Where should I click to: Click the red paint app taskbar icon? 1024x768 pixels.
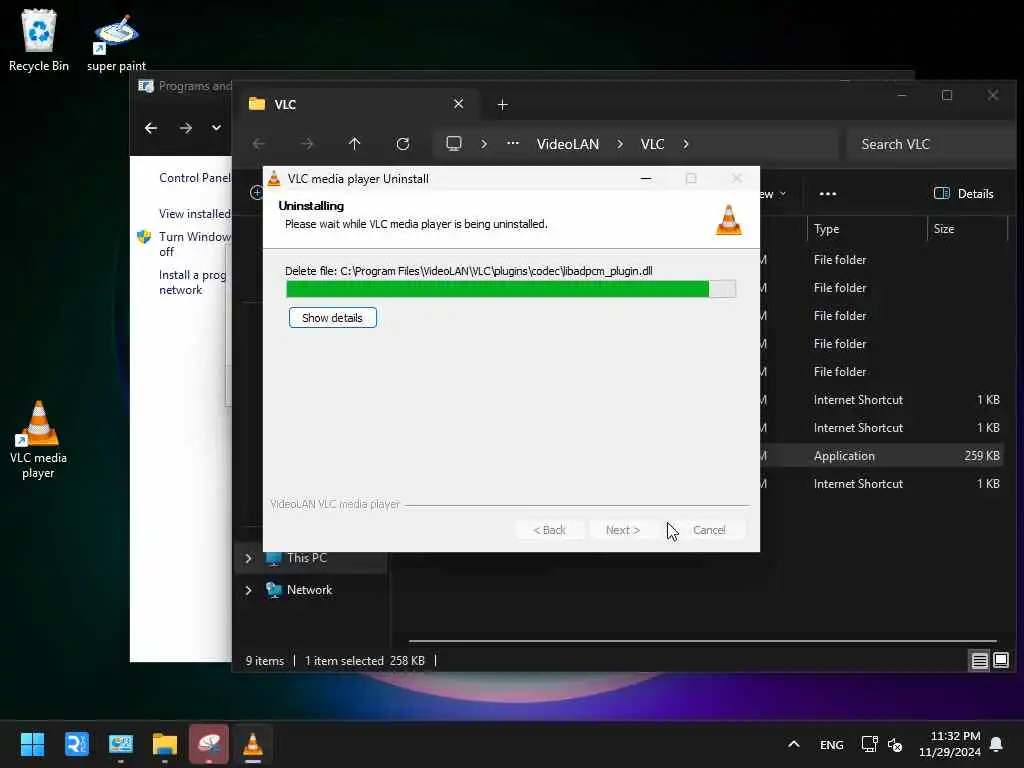click(x=209, y=744)
